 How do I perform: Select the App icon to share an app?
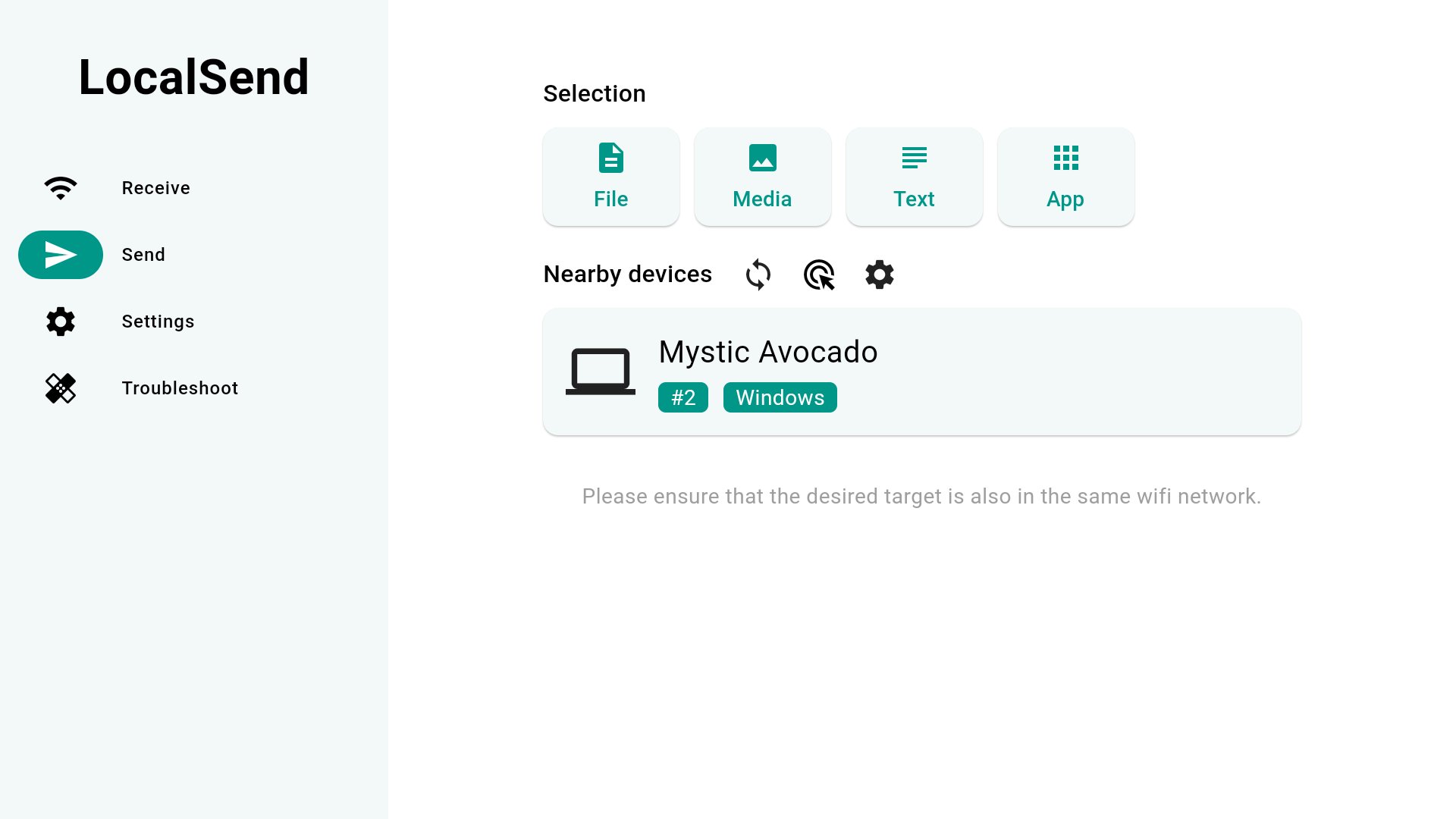click(1065, 158)
